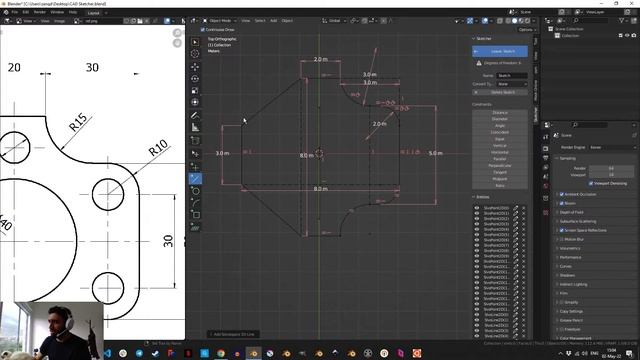640x360 pixels.
Task: Select the Rotate tool in the viewport toolbar
Action: pos(195,78)
